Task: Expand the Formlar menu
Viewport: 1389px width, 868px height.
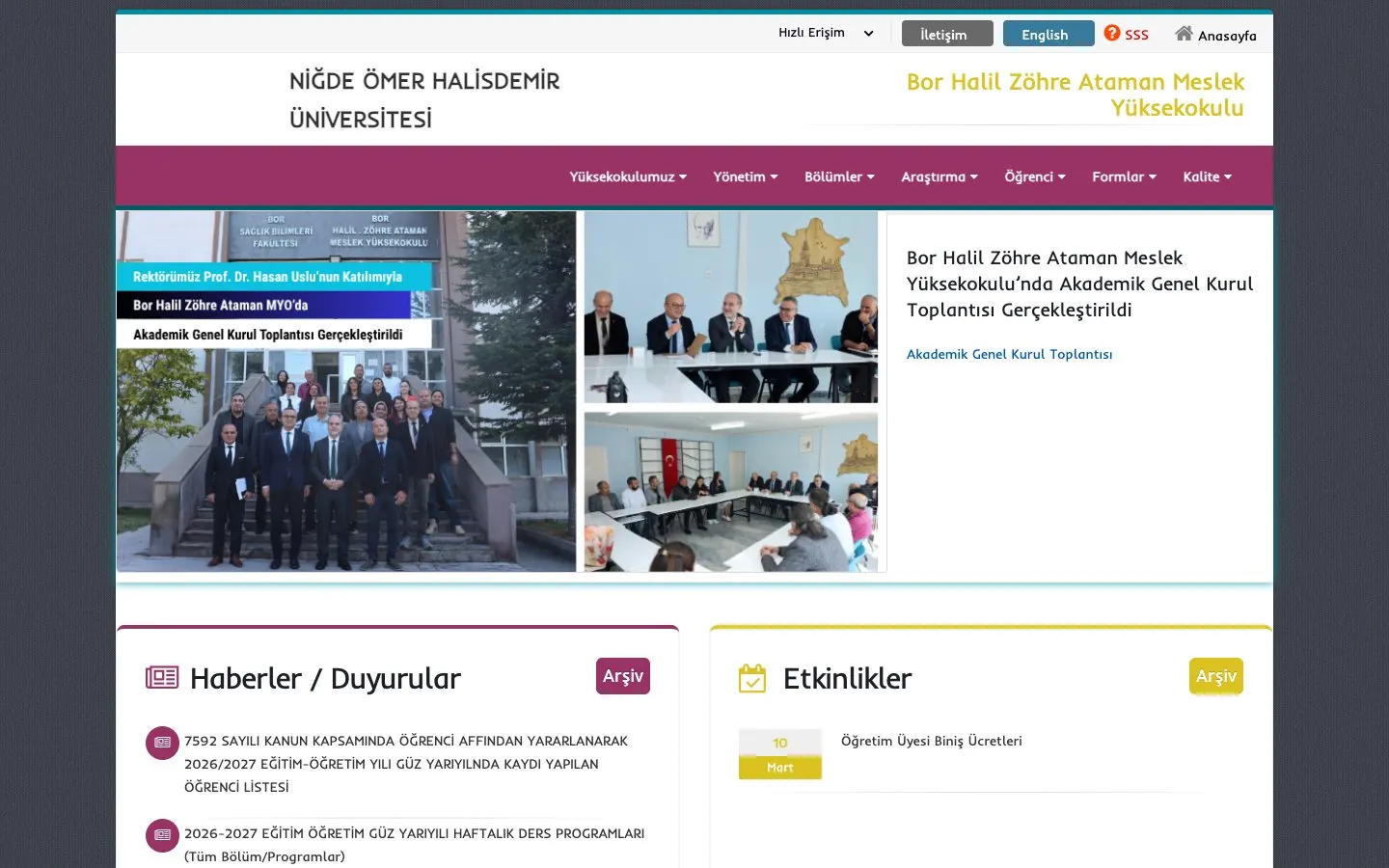Action: tap(1124, 176)
